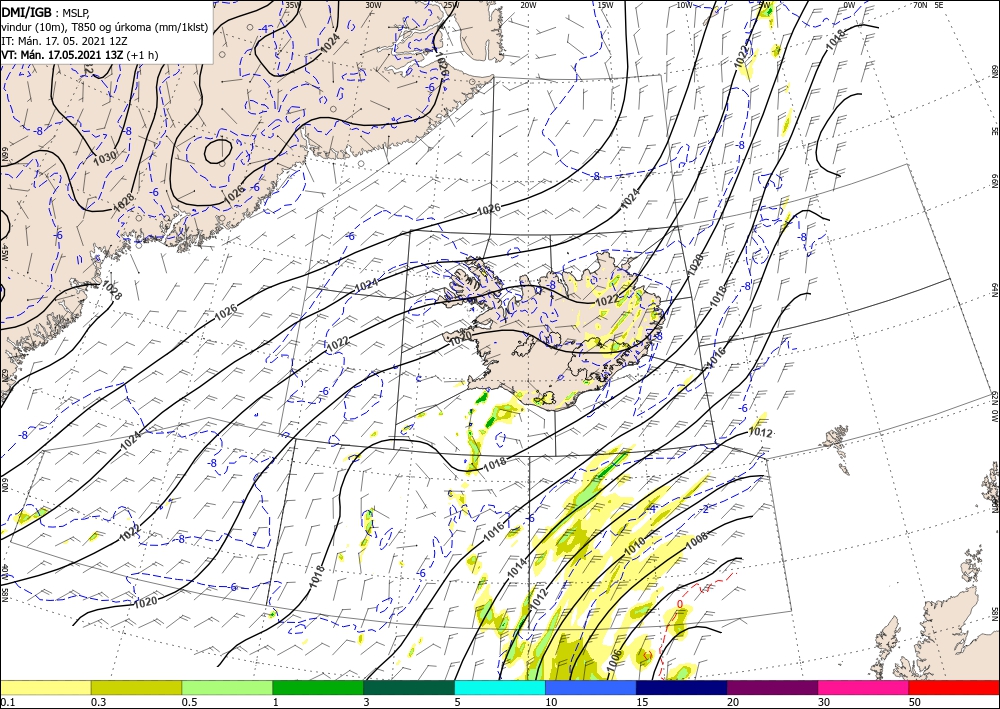The height and width of the screenshot is (709, 1000).
Task: Select the light green 0.5–1 legend color
Action: (227, 687)
